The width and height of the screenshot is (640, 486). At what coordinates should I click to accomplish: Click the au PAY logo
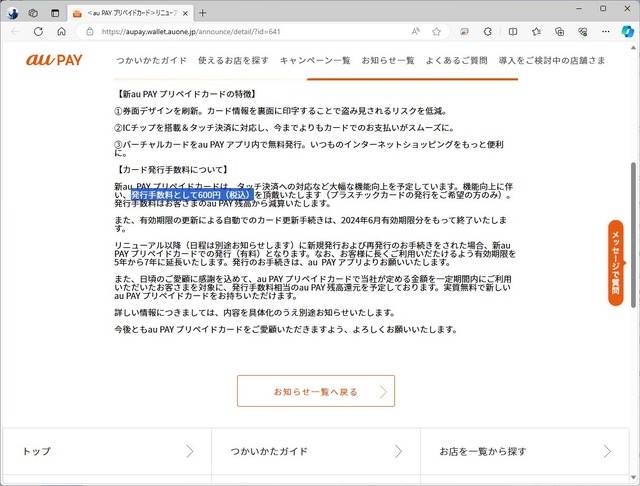pos(54,60)
